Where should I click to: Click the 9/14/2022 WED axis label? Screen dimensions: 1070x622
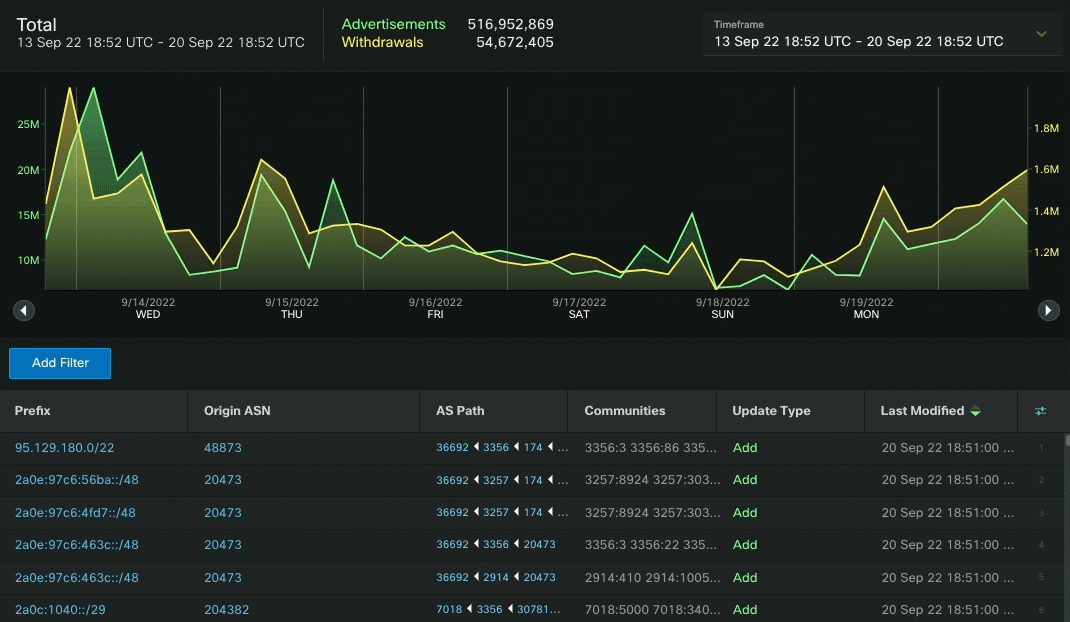[x=148, y=308]
